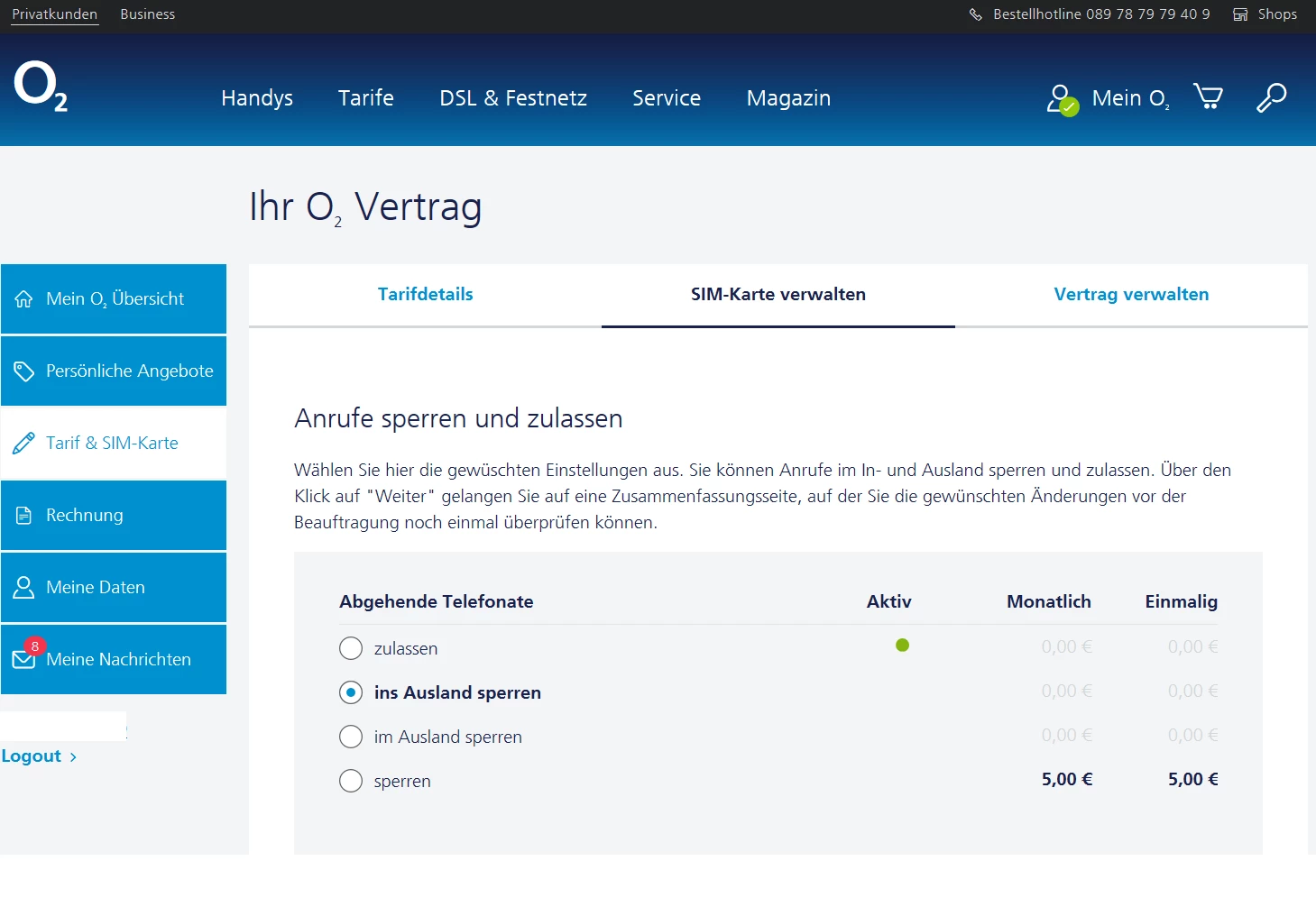Click the monthly 5,00 € price for sperren
The image size is (1316, 916).
[x=1067, y=780]
